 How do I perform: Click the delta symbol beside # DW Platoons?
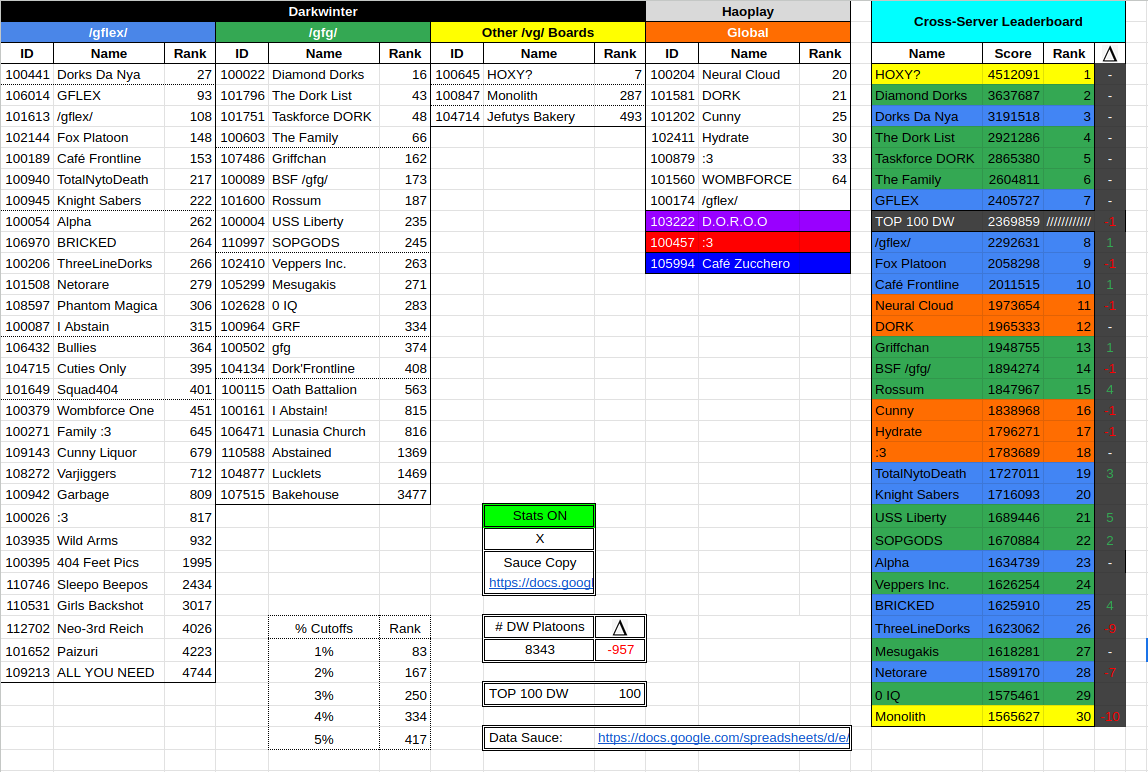coord(620,627)
